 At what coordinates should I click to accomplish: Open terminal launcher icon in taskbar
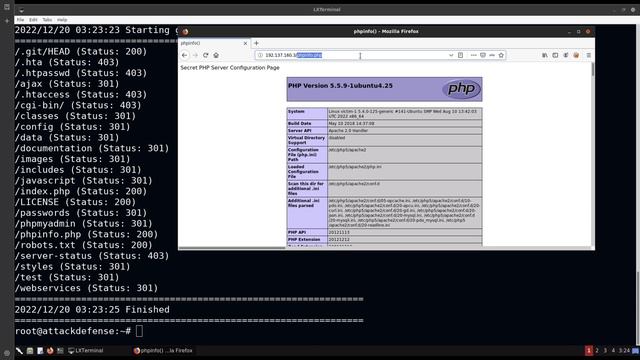(60, 351)
